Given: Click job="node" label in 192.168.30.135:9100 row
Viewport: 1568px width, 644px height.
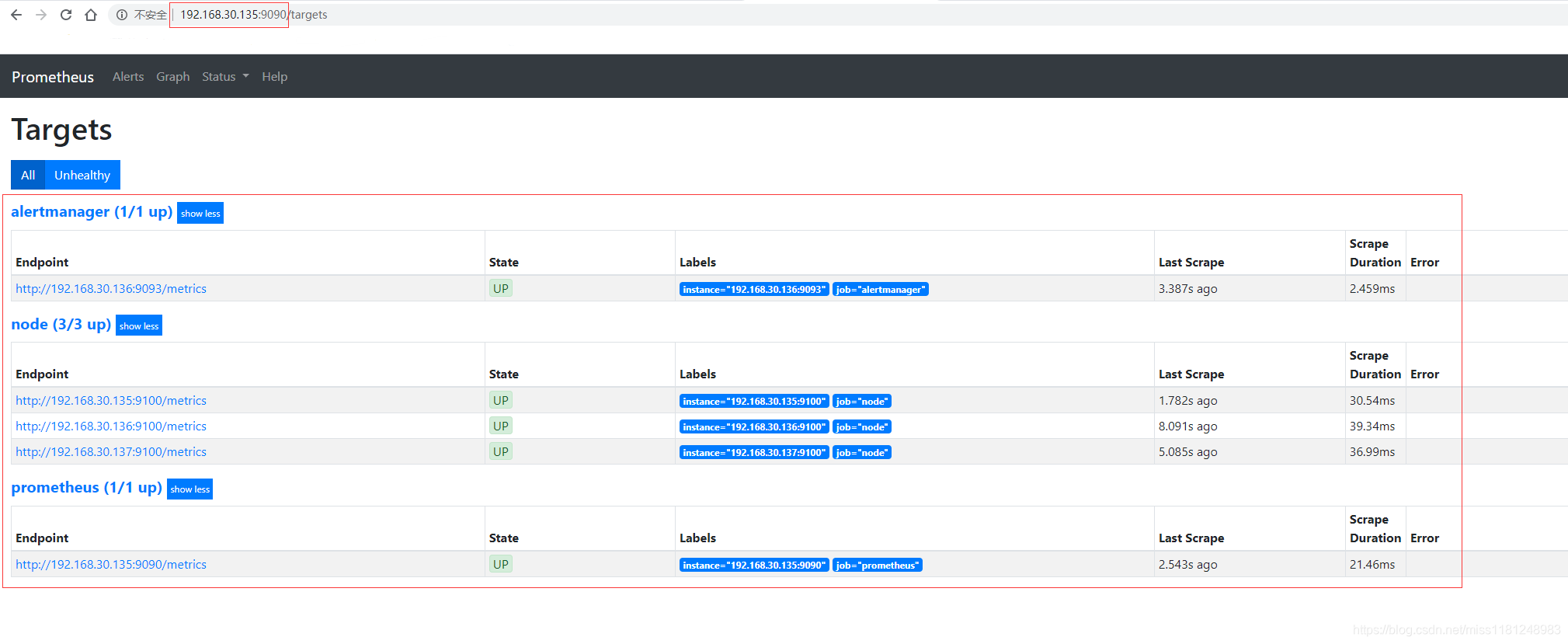Looking at the screenshot, I should pos(862,402).
